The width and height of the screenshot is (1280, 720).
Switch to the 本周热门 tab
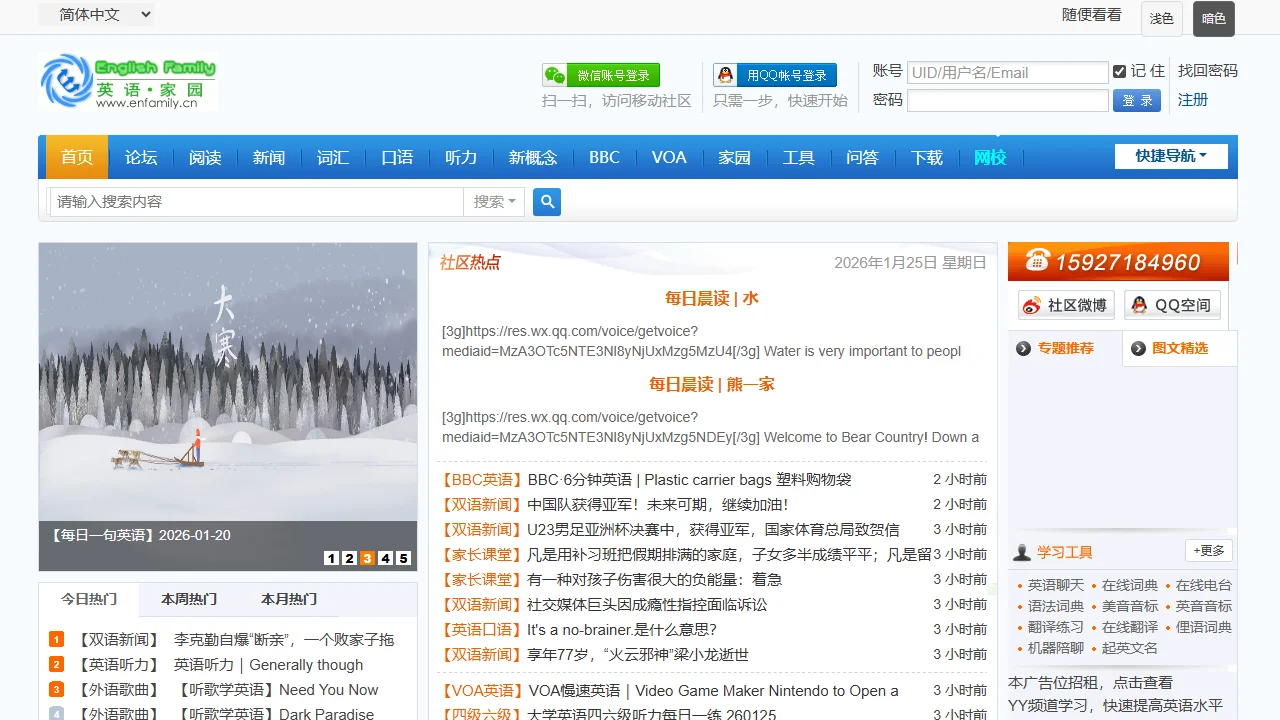coord(189,599)
